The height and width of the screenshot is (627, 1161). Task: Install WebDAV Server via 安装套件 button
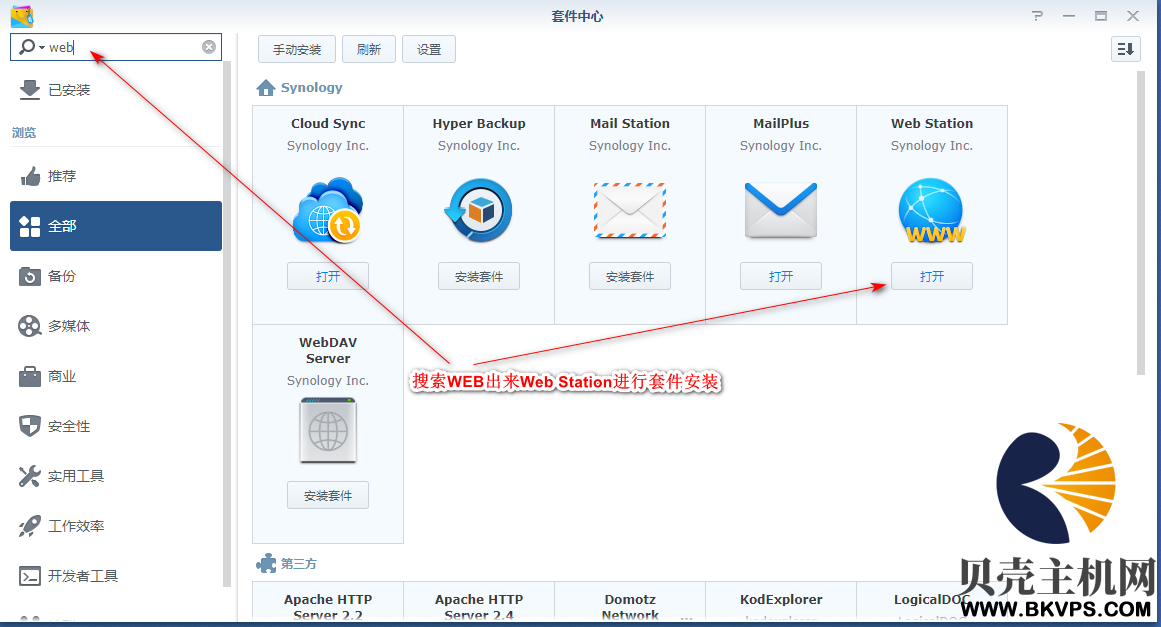click(x=328, y=496)
